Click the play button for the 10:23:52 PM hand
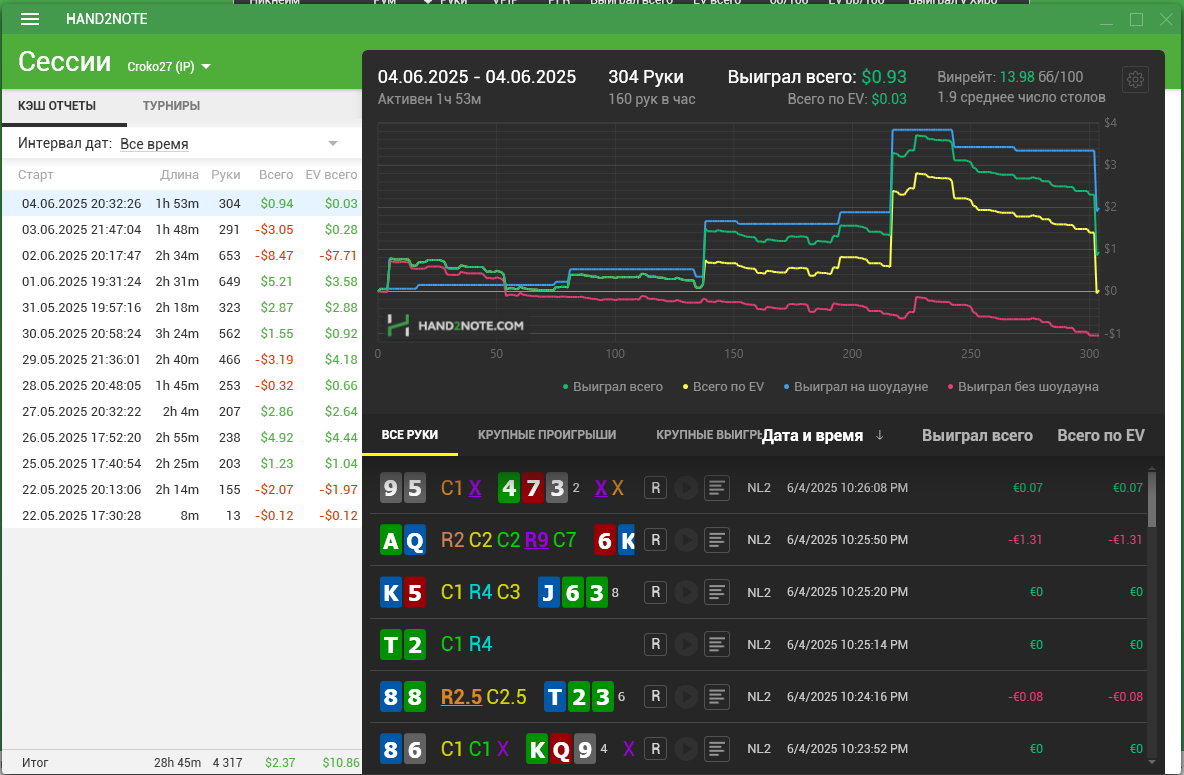The width and height of the screenshot is (1184, 775). pos(686,749)
